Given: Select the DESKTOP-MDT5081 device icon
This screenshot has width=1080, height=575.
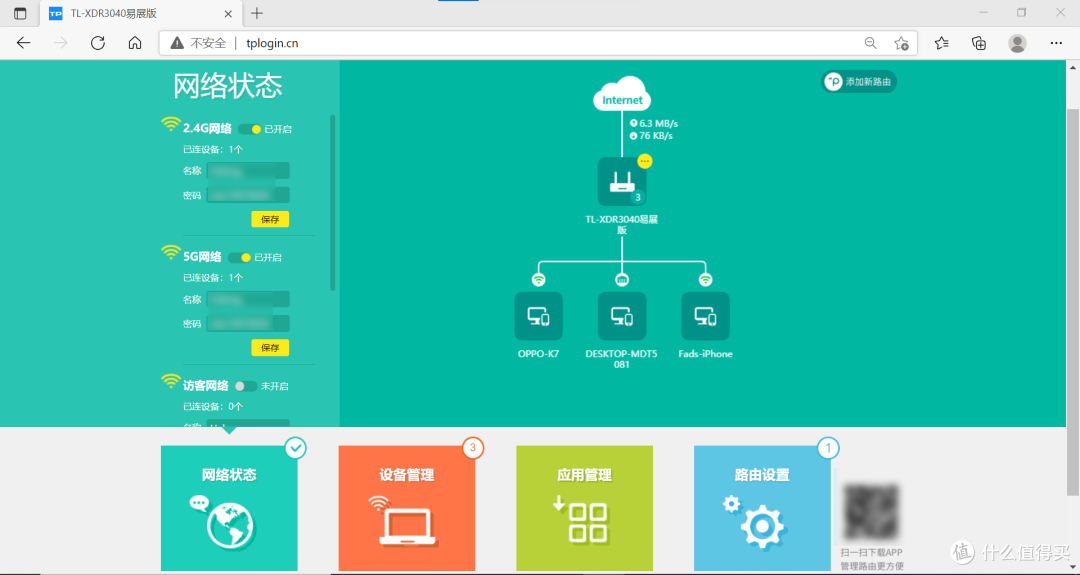Looking at the screenshot, I should pyautogui.click(x=622, y=316).
